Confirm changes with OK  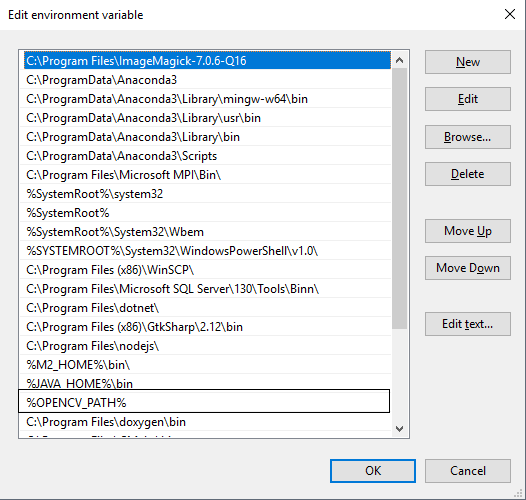[373, 471]
